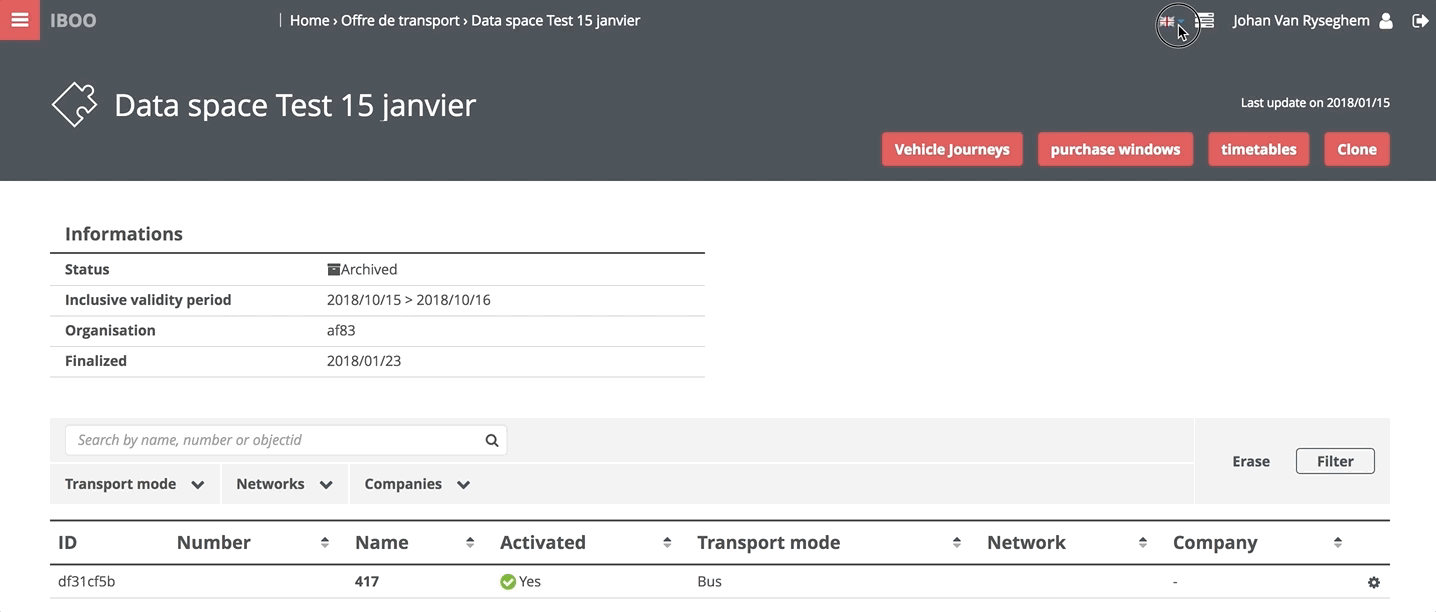
Task: Sort by Transport mode column arrows
Action: click(957, 543)
